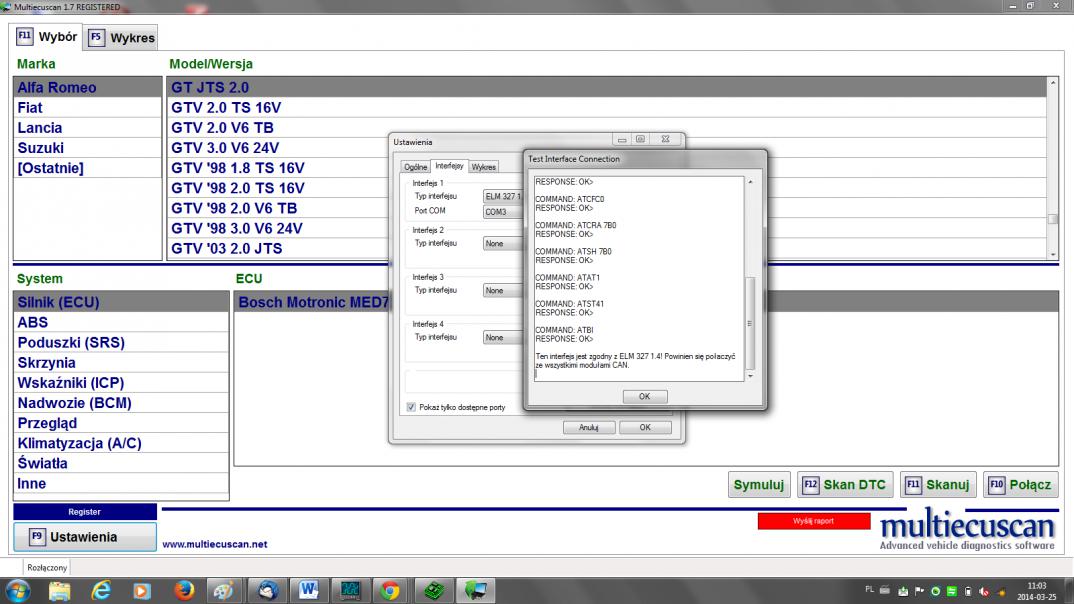This screenshot has height=604, width=1074.
Task: Click the F10 key icon on Połącz
Action: click(x=997, y=485)
